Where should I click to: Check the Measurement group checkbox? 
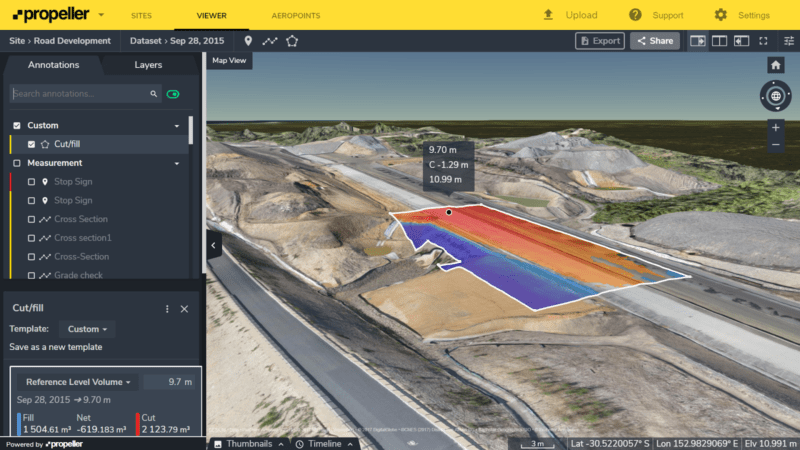17,163
